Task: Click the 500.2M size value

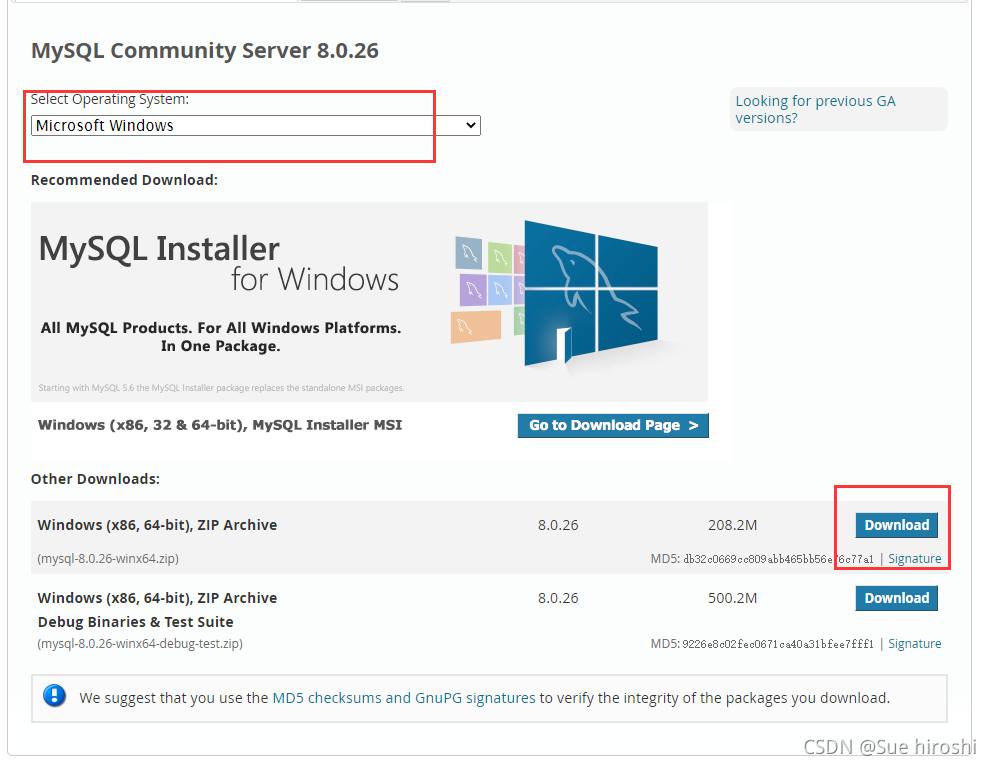Action: click(733, 598)
